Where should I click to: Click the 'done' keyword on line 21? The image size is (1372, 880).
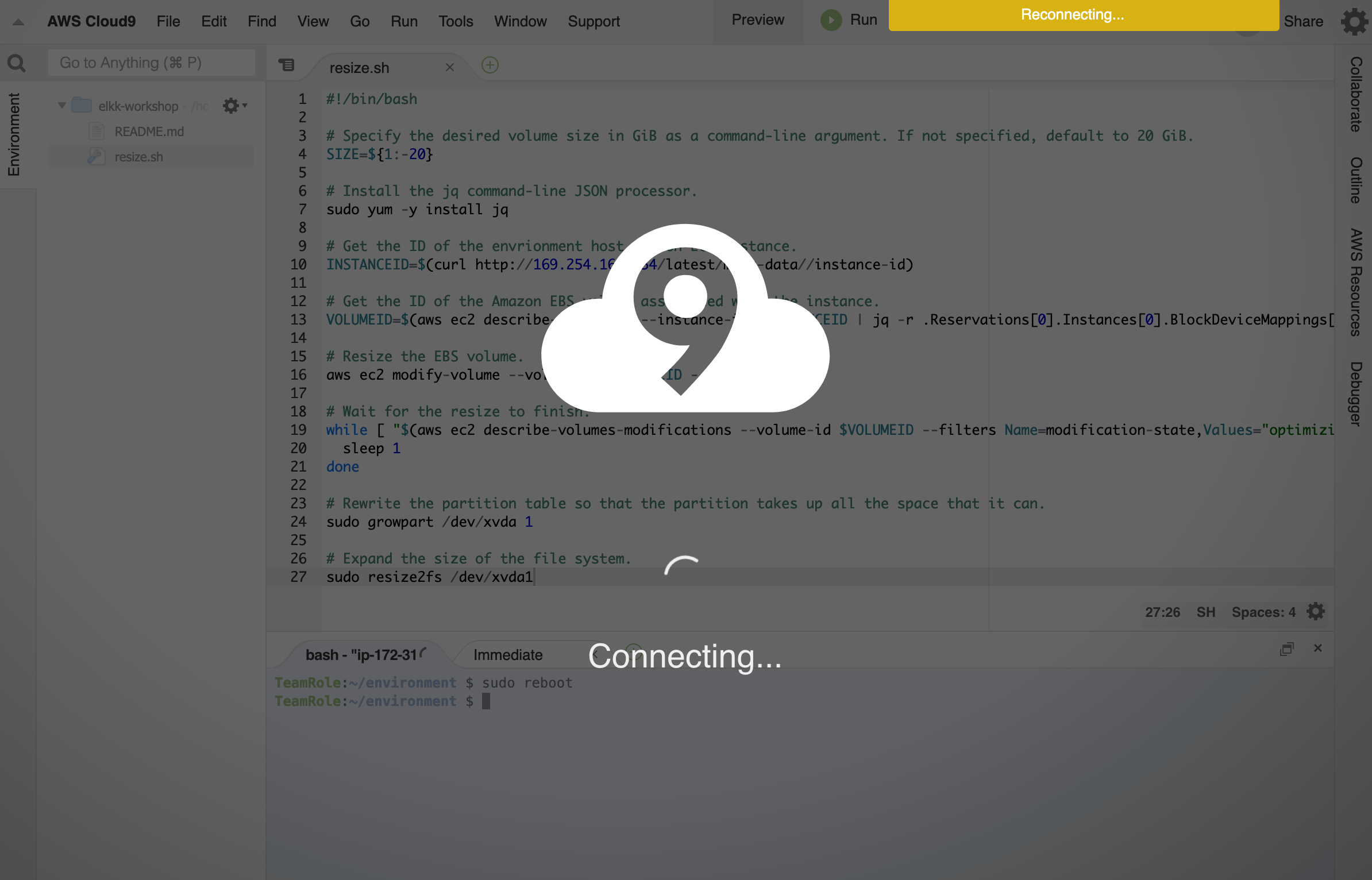tap(342, 466)
